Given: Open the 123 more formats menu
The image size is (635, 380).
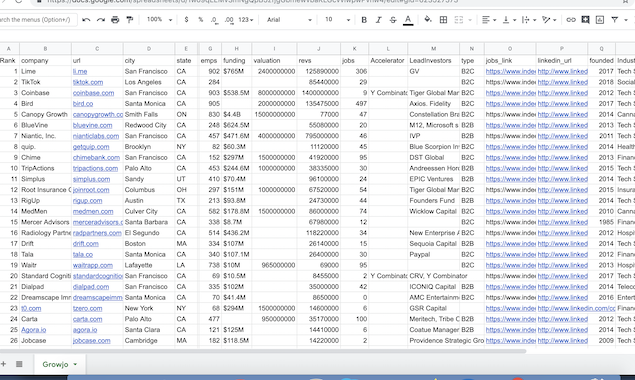Looking at the screenshot, I should point(245,19).
